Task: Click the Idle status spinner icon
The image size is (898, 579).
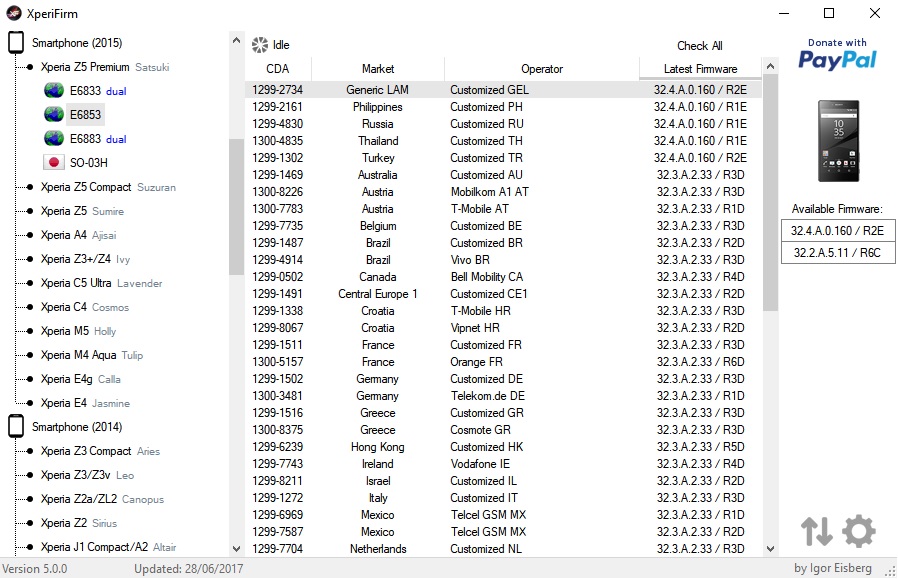Action: click(x=260, y=45)
